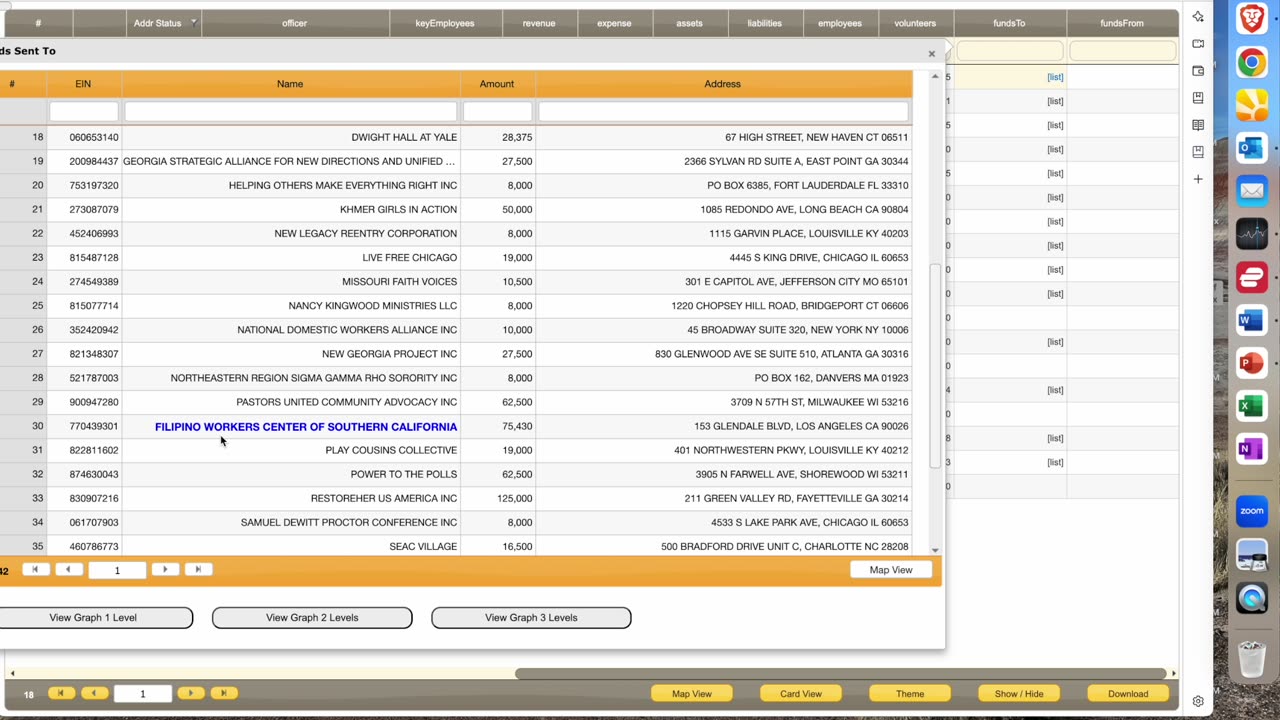Click the dialog vertical scrollbar down arrow
Image resolution: width=1280 pixels, height=720 pixels.
[x=936, y=550]
